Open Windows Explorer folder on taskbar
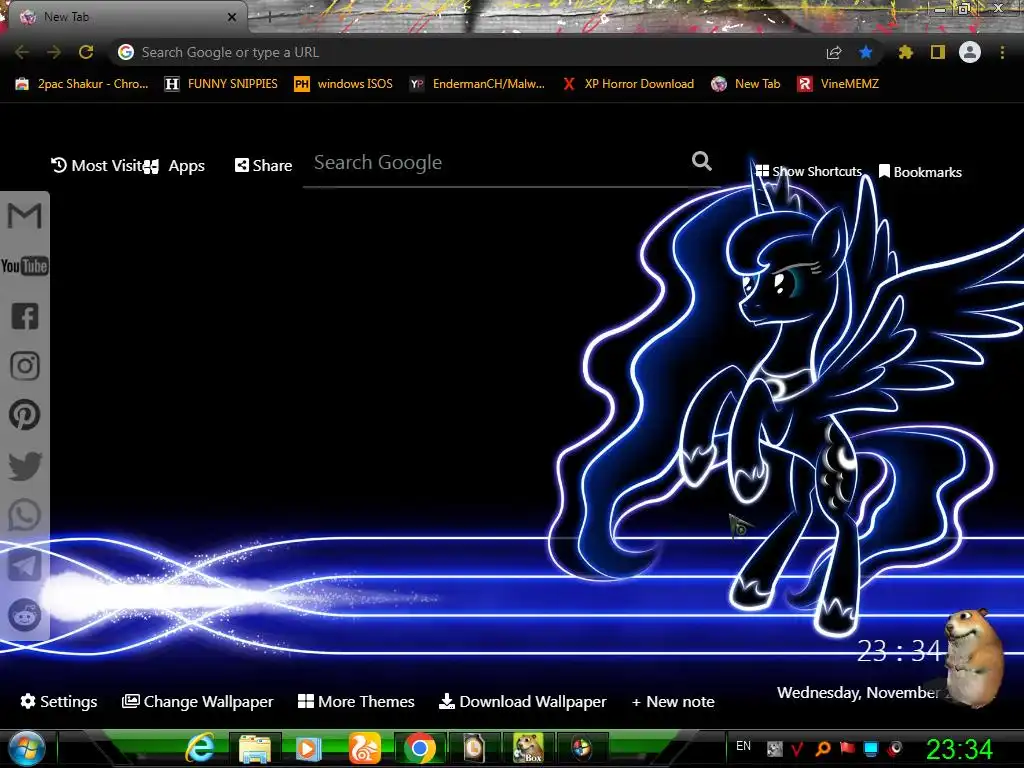Viewport: 1024px width, 768px height. (x=255, y=749)
